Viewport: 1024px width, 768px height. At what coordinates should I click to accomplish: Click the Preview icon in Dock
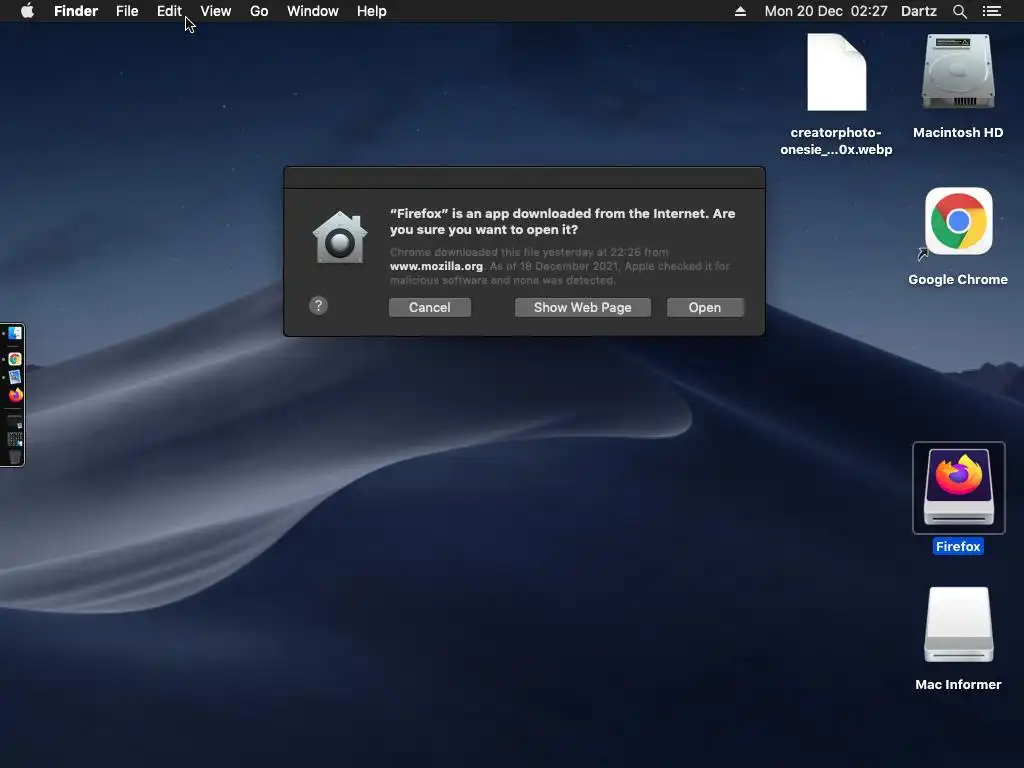click(15, 377)
